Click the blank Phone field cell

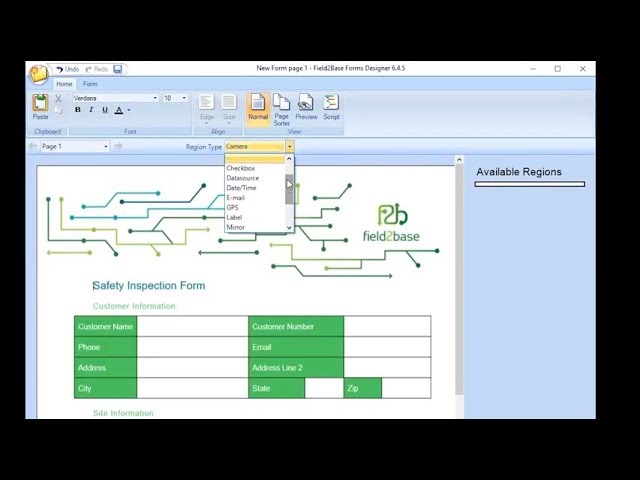tap(192, 347)
